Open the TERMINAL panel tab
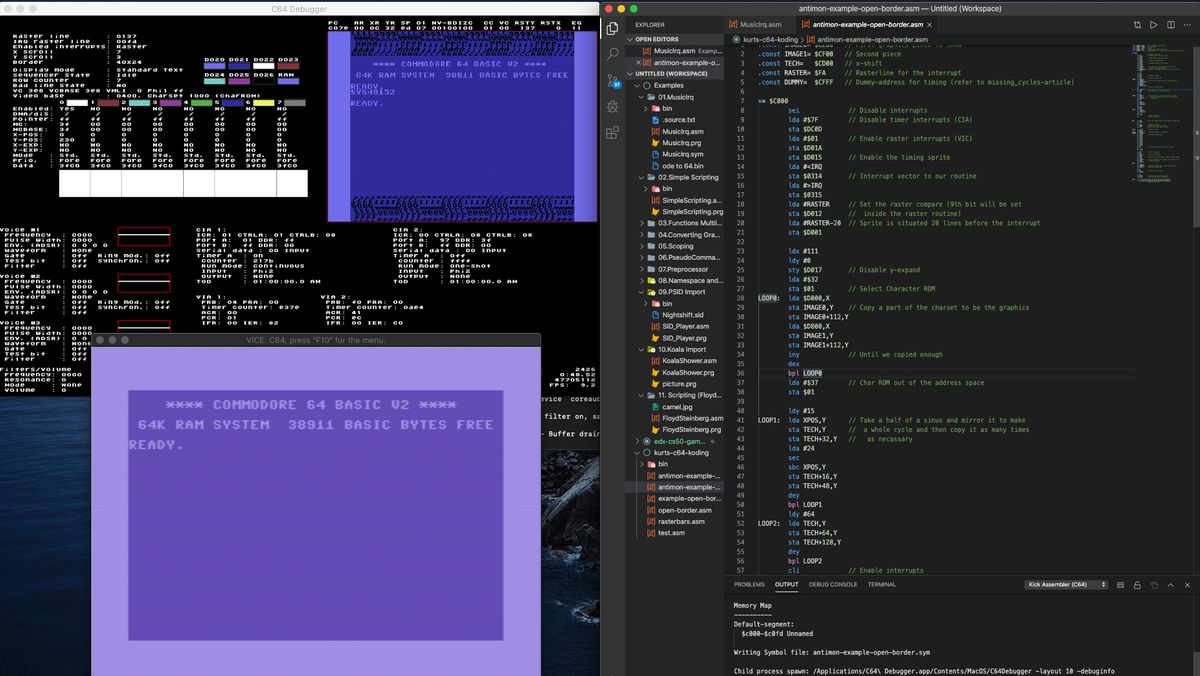Viewport: 1200px width, 676px height. point(880,584)
